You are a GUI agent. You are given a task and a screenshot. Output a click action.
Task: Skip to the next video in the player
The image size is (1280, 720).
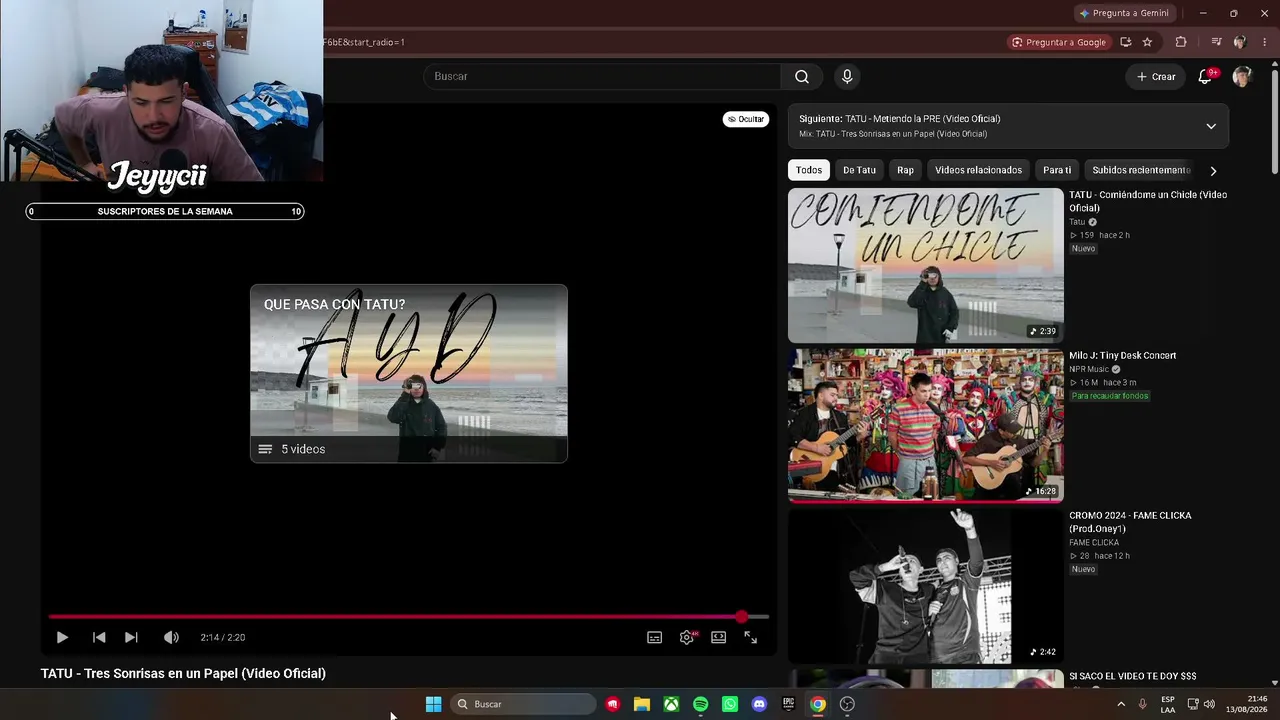(131, 637)
